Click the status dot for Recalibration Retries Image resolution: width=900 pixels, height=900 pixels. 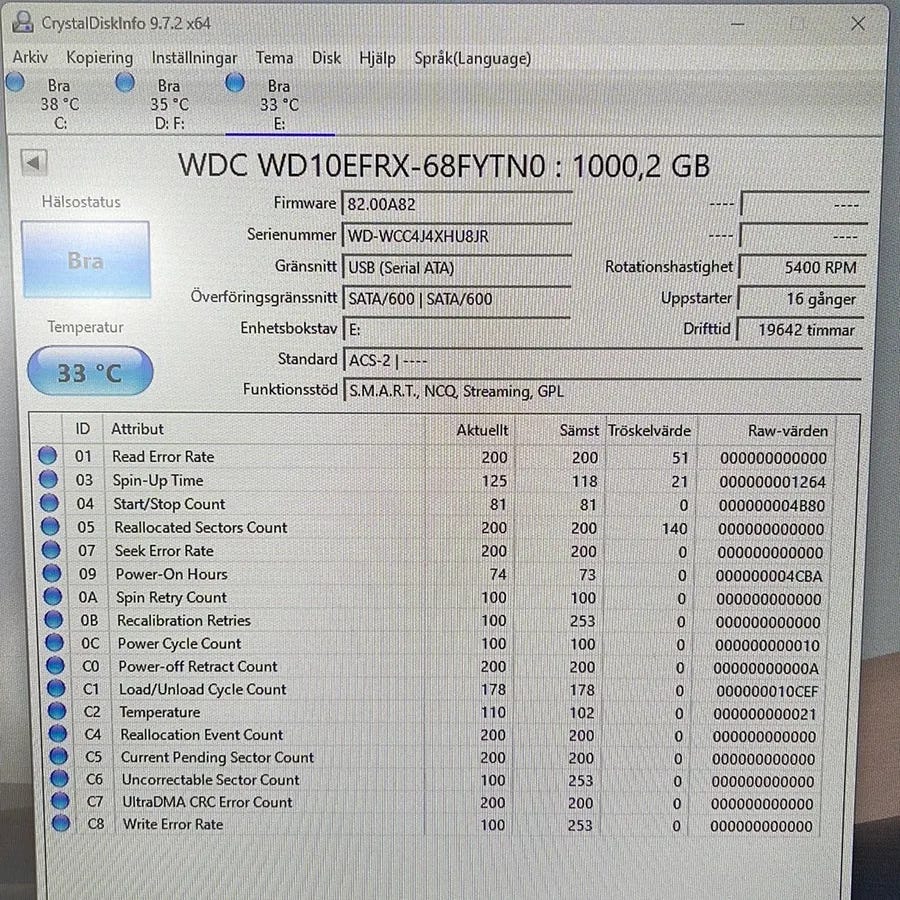54,619
